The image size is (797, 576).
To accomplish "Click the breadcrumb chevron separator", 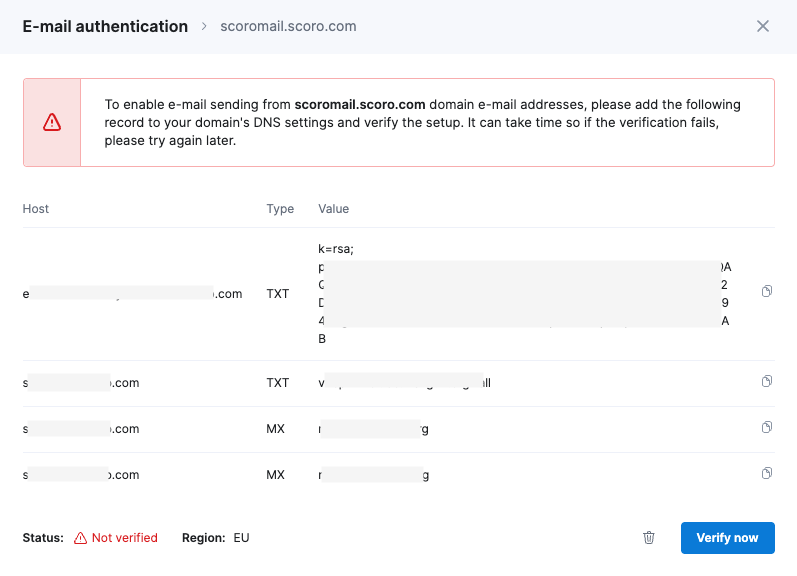I will (x=204, y=26).
